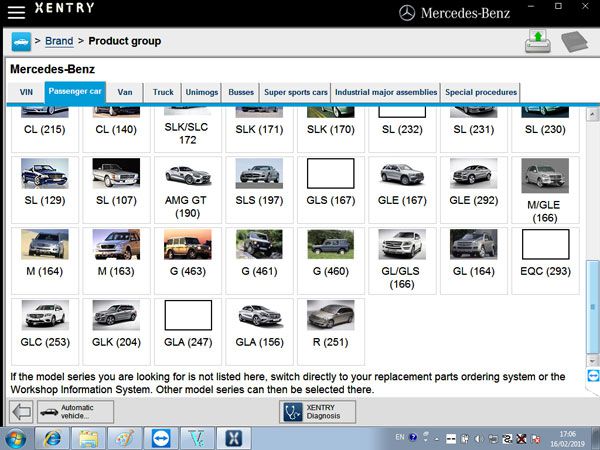Click the tray volume speaker icon
This screenshot has height=450, width=600.
click(478, 439)
